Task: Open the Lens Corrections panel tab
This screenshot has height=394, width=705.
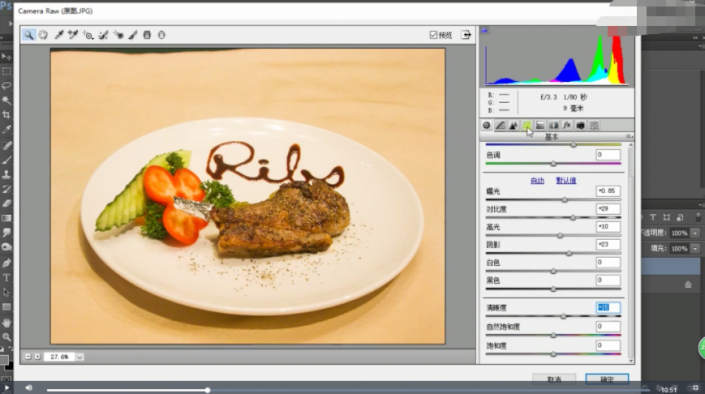Action: click(554, 125)
